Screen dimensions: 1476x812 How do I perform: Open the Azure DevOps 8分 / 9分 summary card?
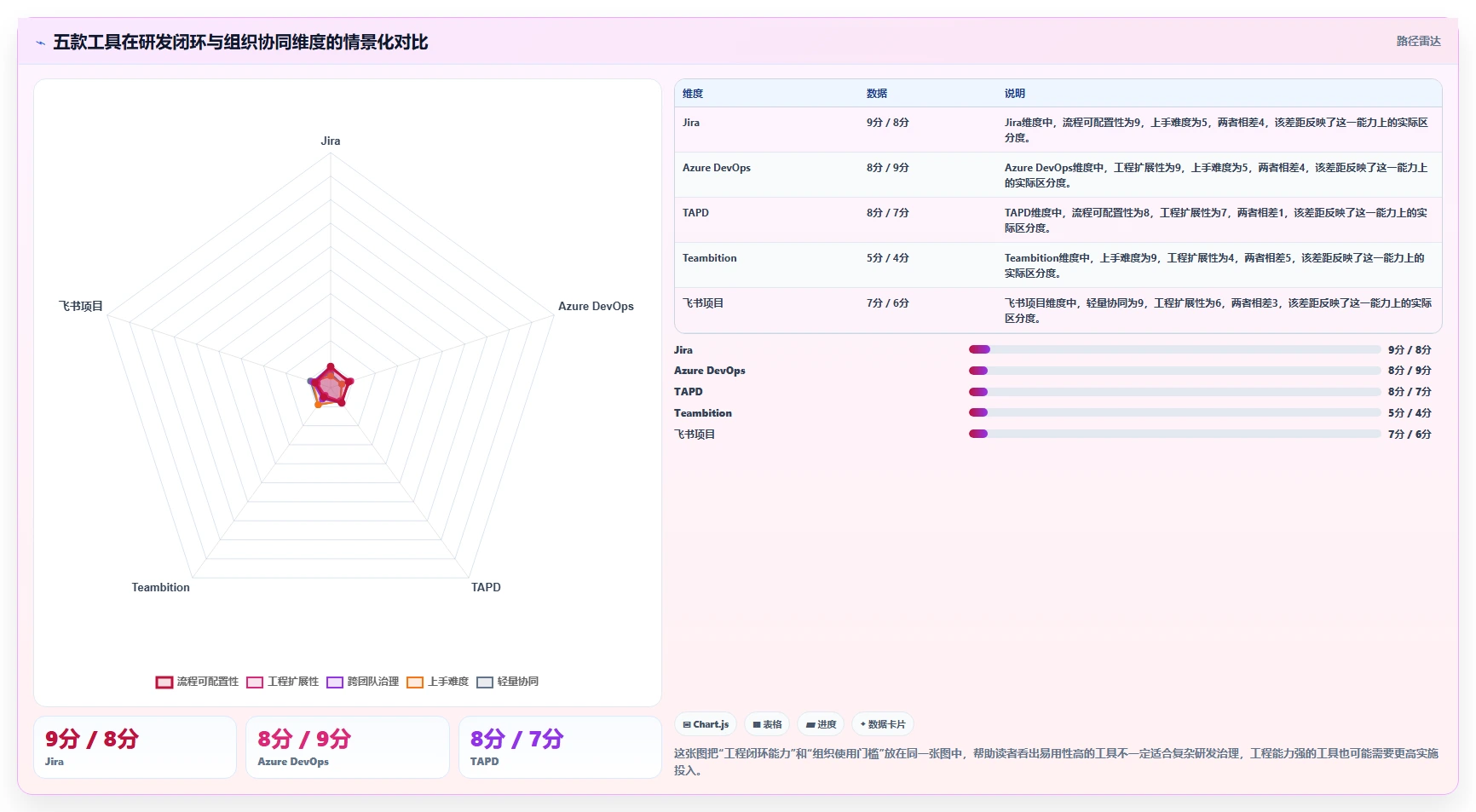pos(348,747)
